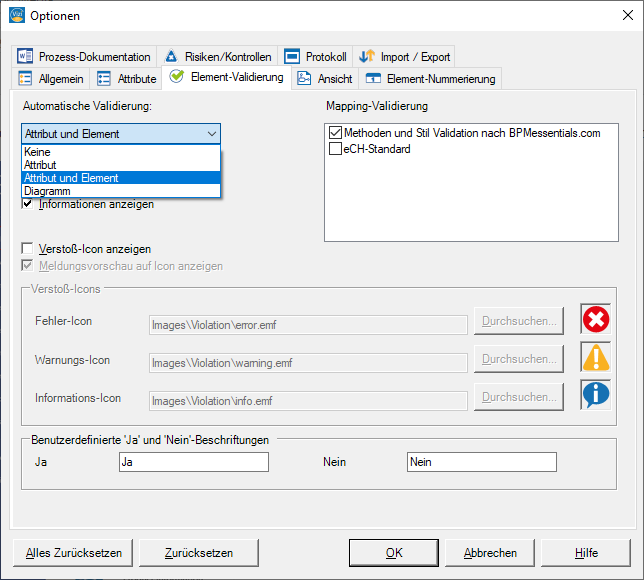
Task: Uncheck Methoden und Stil Validation checkbox
Action: [335, 133]
